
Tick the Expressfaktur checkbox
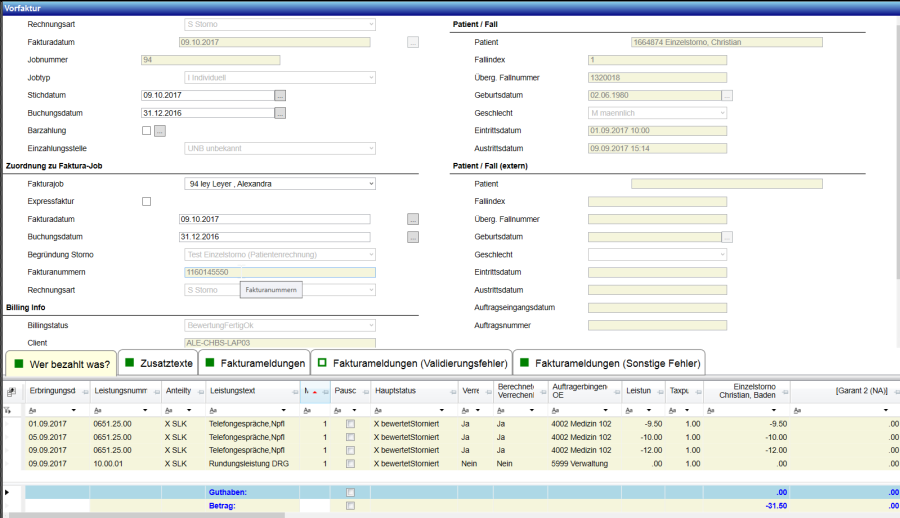tap(147, 201)
